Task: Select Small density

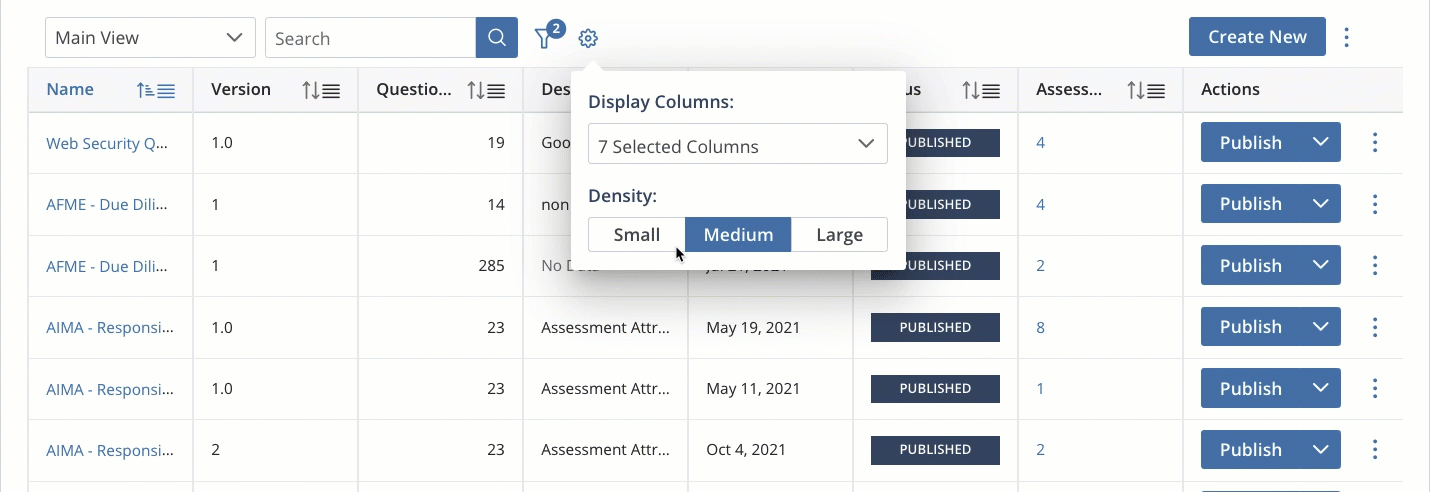Action: point(637,235)
